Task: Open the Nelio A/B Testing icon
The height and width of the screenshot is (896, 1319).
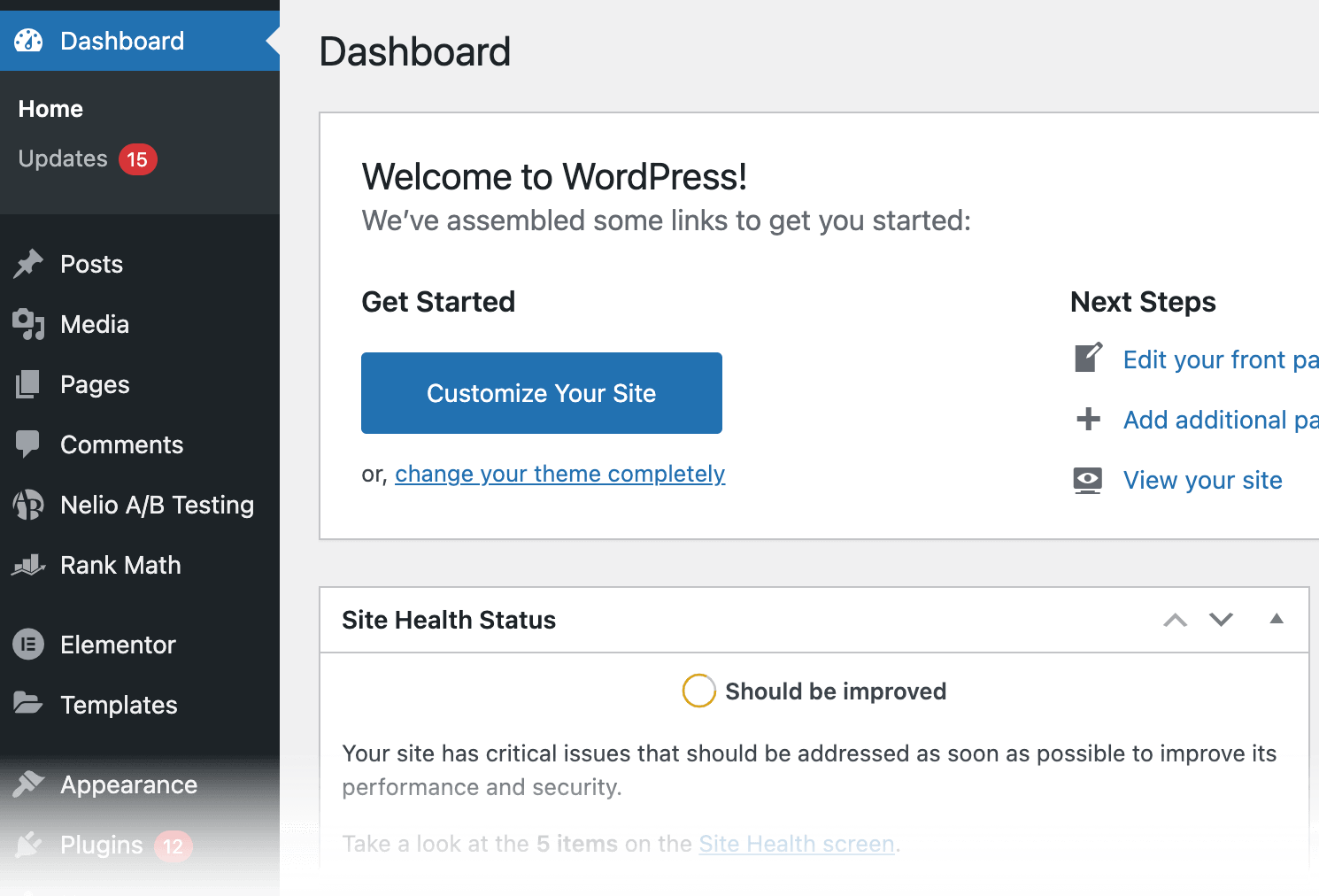Action: 27,505
